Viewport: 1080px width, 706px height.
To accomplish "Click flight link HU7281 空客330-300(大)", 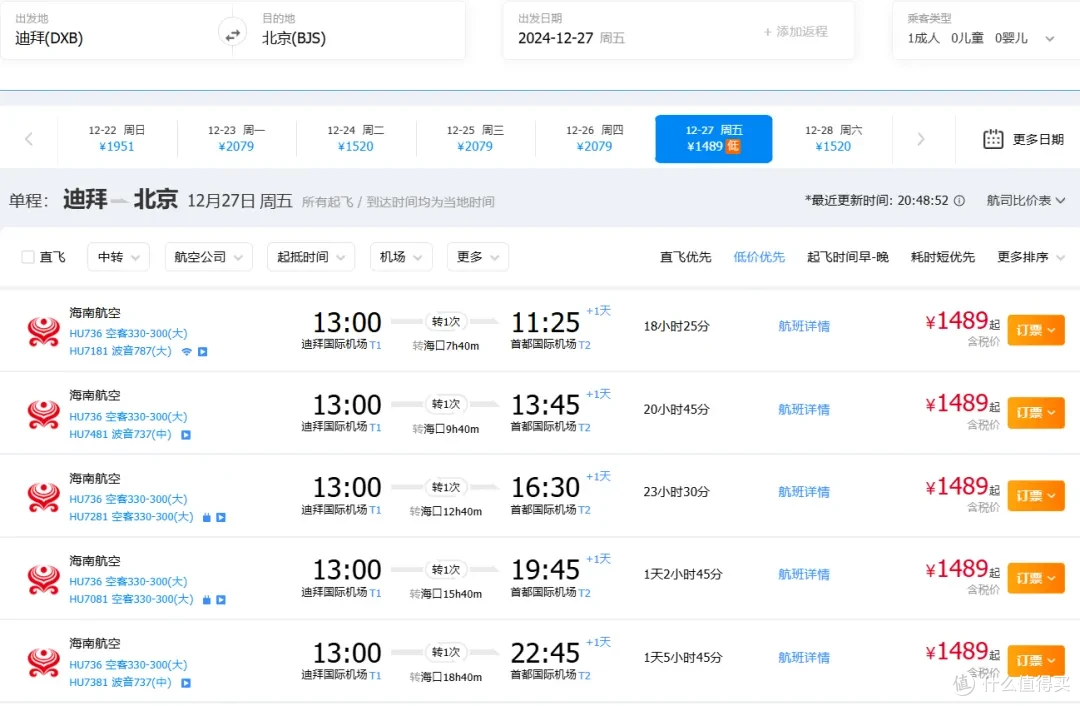I will click(131, 517).
